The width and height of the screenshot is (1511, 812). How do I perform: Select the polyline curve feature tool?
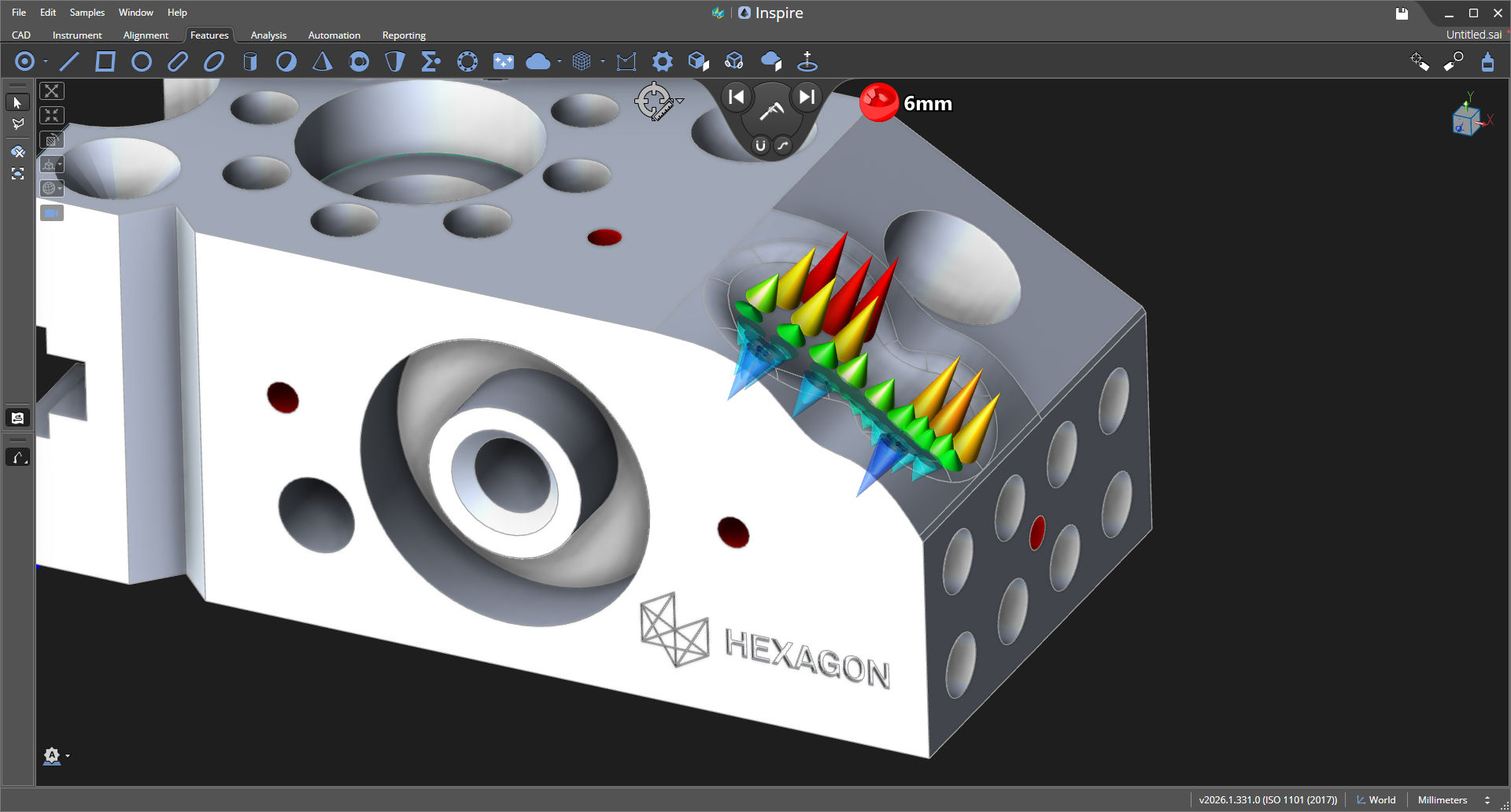point(626,61)
